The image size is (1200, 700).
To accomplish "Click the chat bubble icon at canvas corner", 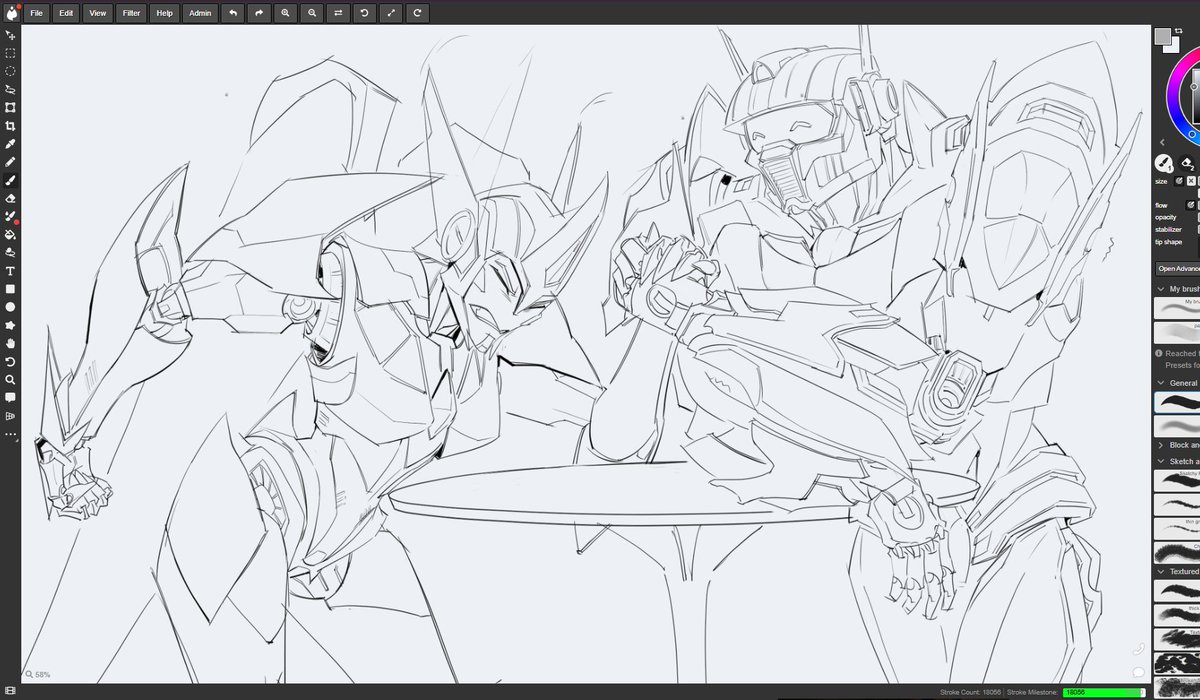I will (1137, 671).
